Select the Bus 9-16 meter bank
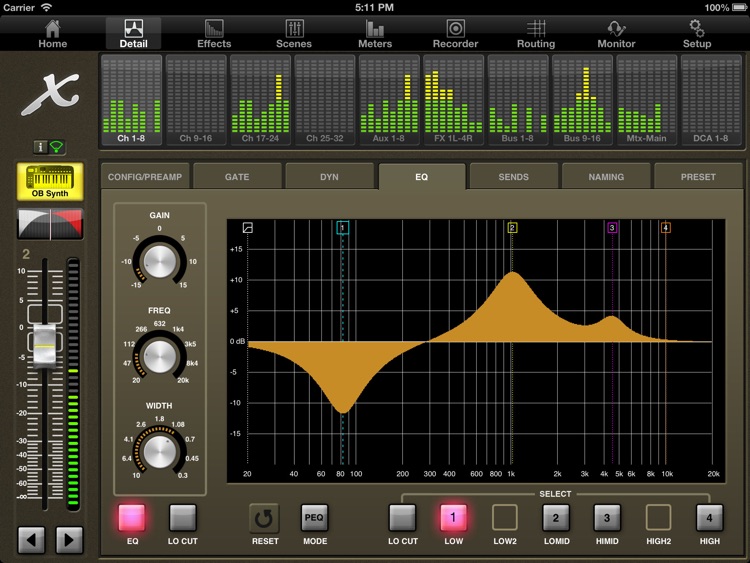The height and width of the screenshot is (563, 750). pyautogui.click(x=582, y=100)
